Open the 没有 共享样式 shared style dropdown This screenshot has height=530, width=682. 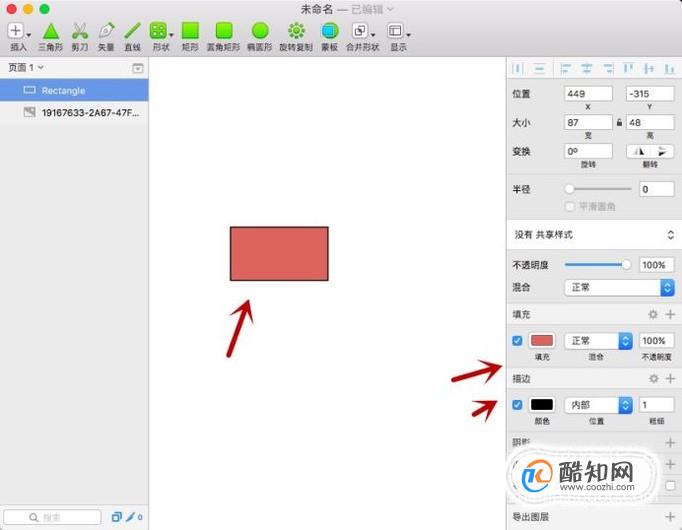tap(594, 235)
